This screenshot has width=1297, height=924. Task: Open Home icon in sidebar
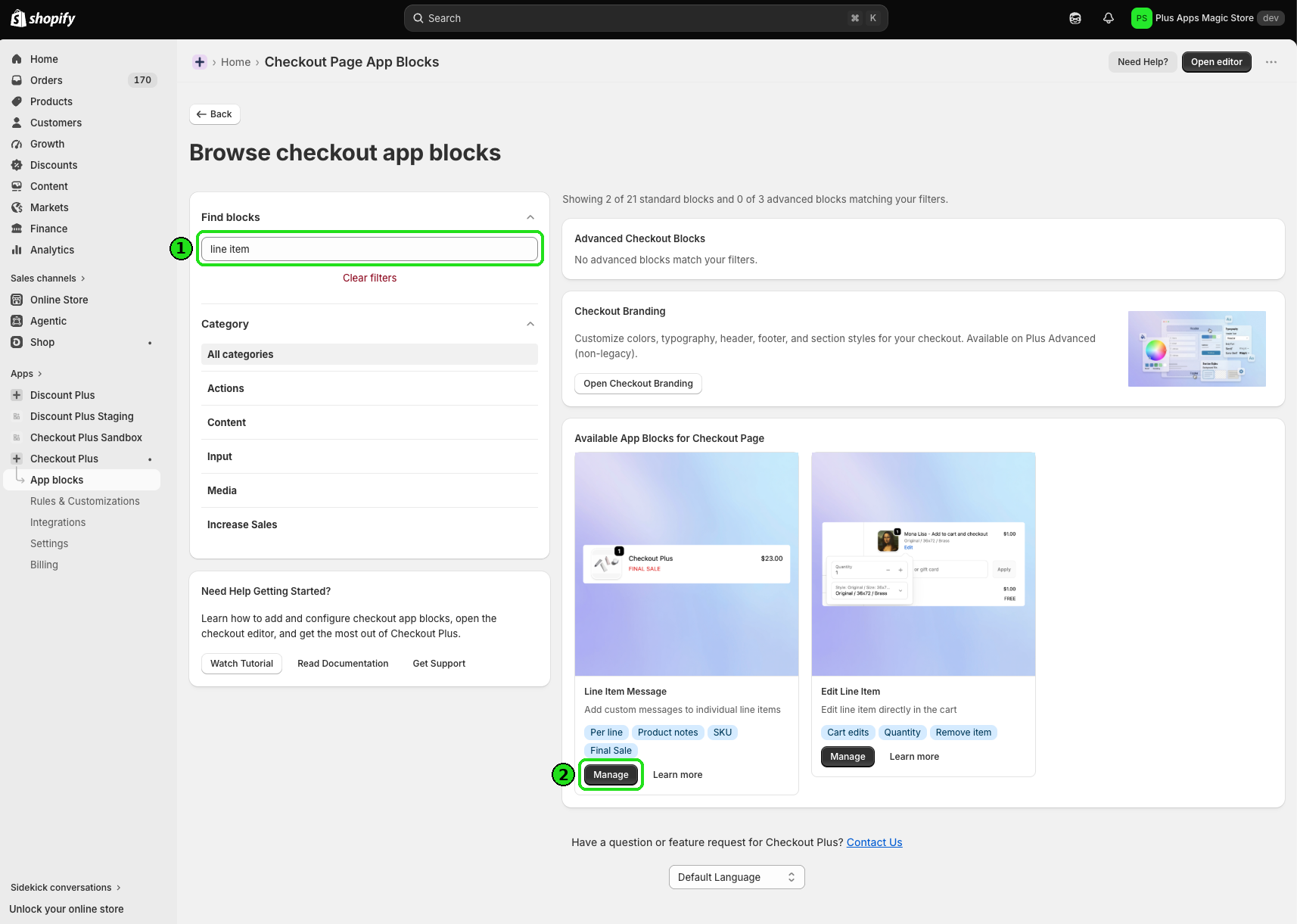click(17, 59)
